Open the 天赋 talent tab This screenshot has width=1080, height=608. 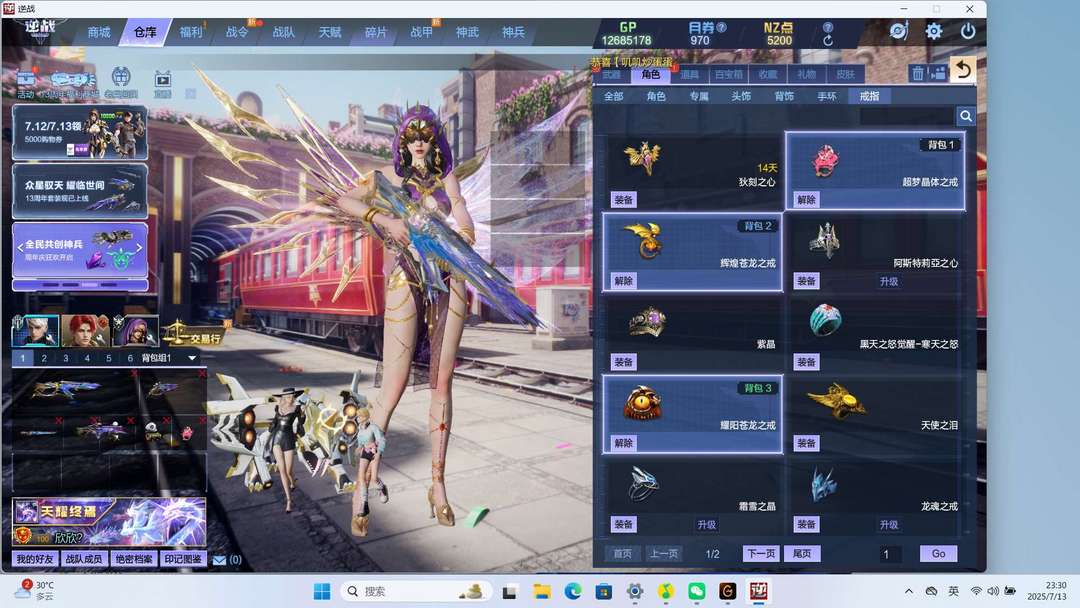click(329, 32)
